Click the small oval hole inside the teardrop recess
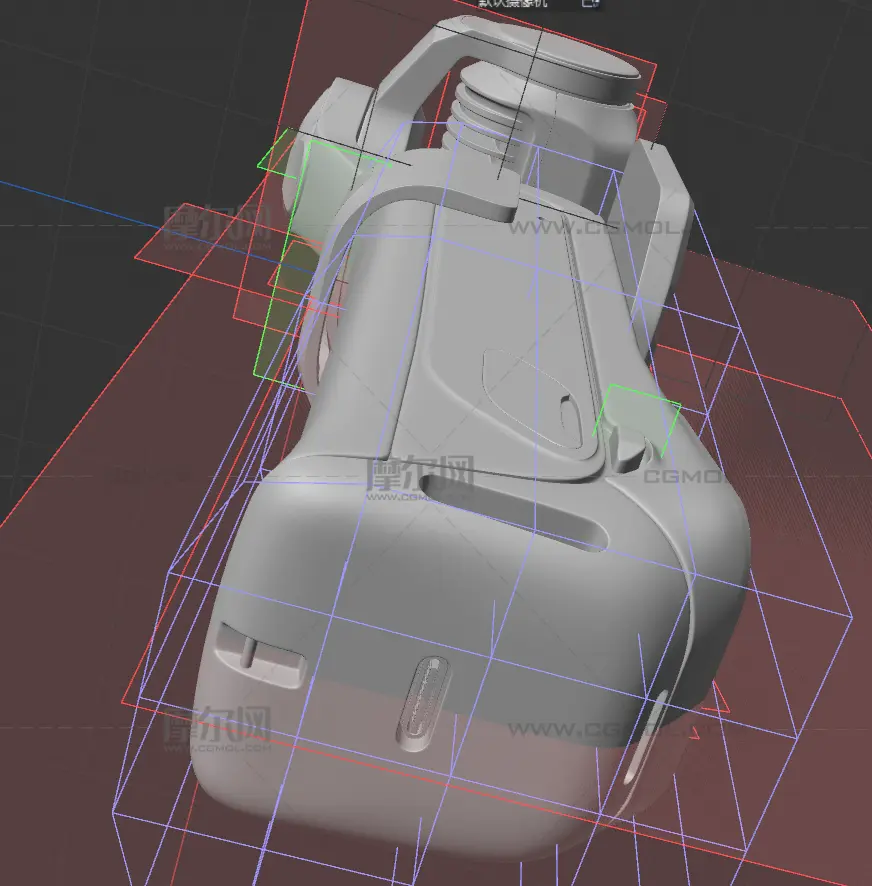Viewport: 872px width, 886px height. click(x=569, y=413)
